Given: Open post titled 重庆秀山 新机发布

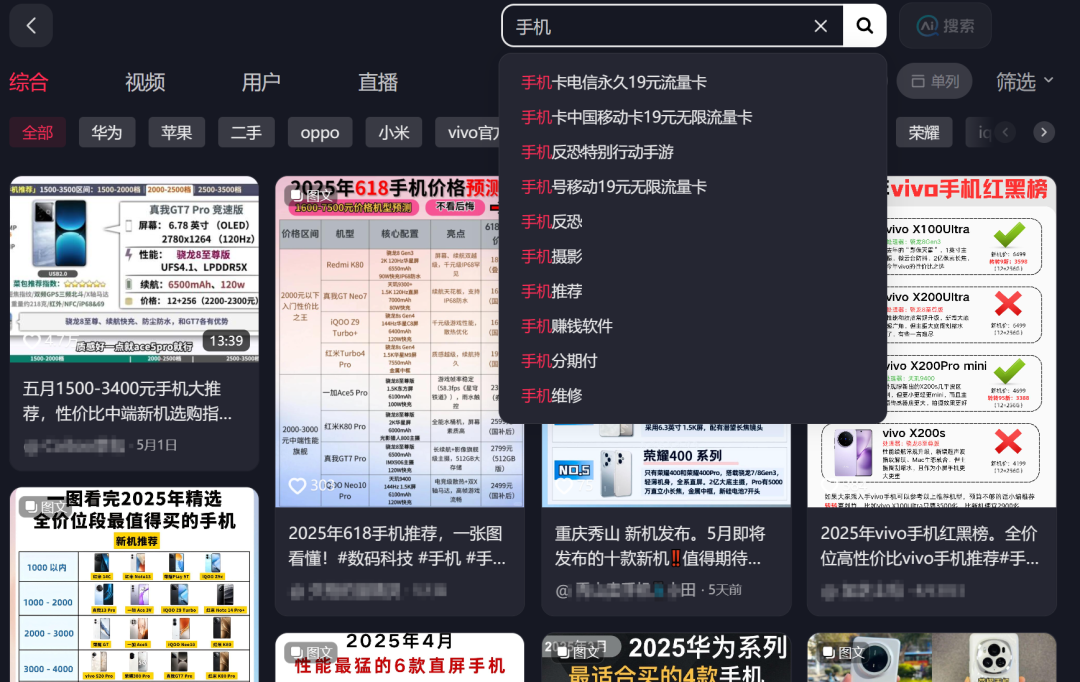Looking at the screenshot, I should click(x=660, y=546).
